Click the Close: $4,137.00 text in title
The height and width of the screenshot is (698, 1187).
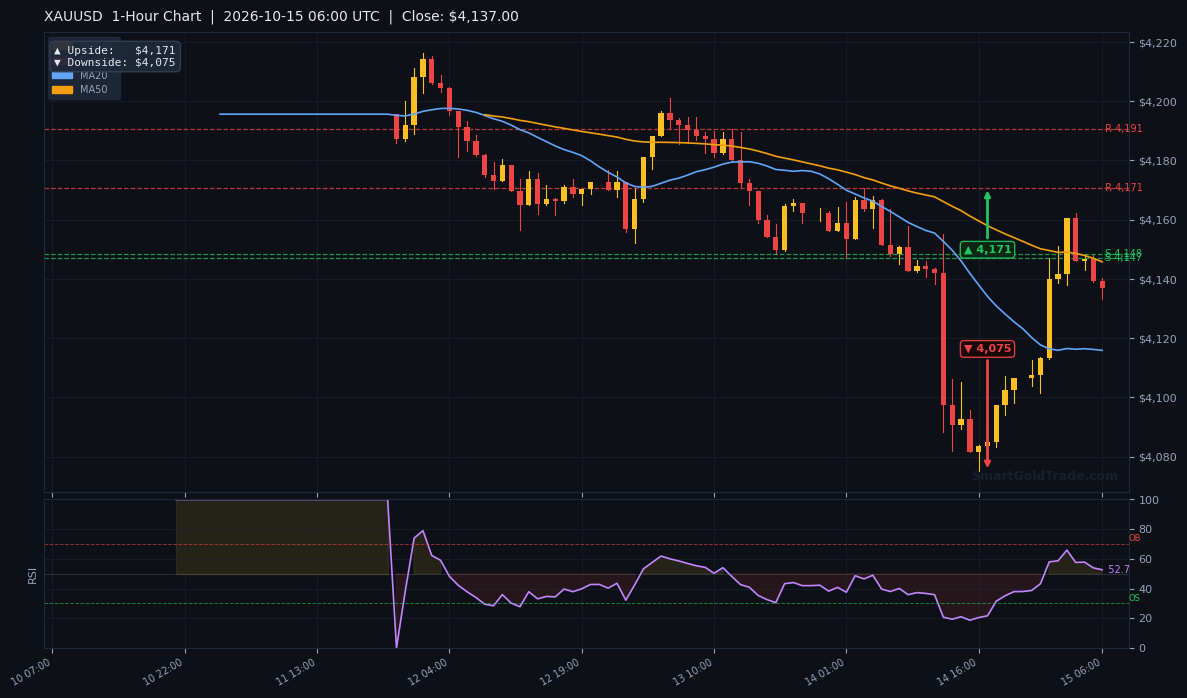(460, 17)
